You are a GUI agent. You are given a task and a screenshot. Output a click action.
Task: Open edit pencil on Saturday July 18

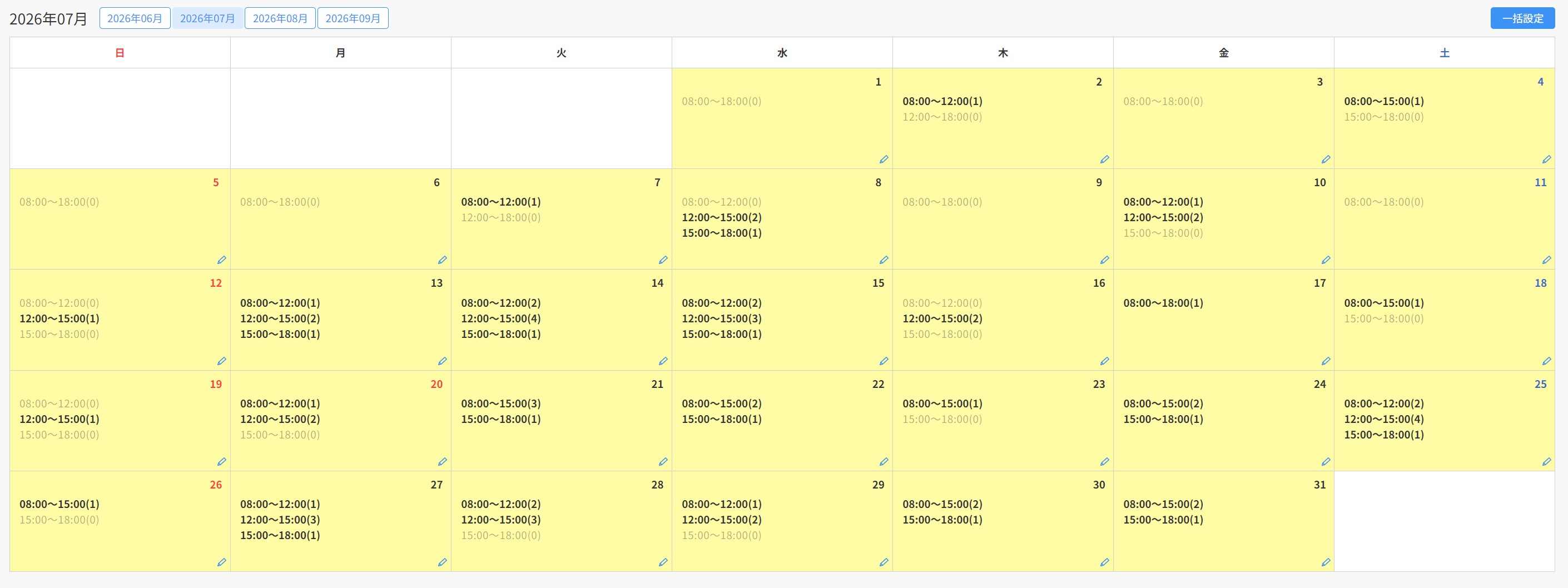coord(1547,361)
